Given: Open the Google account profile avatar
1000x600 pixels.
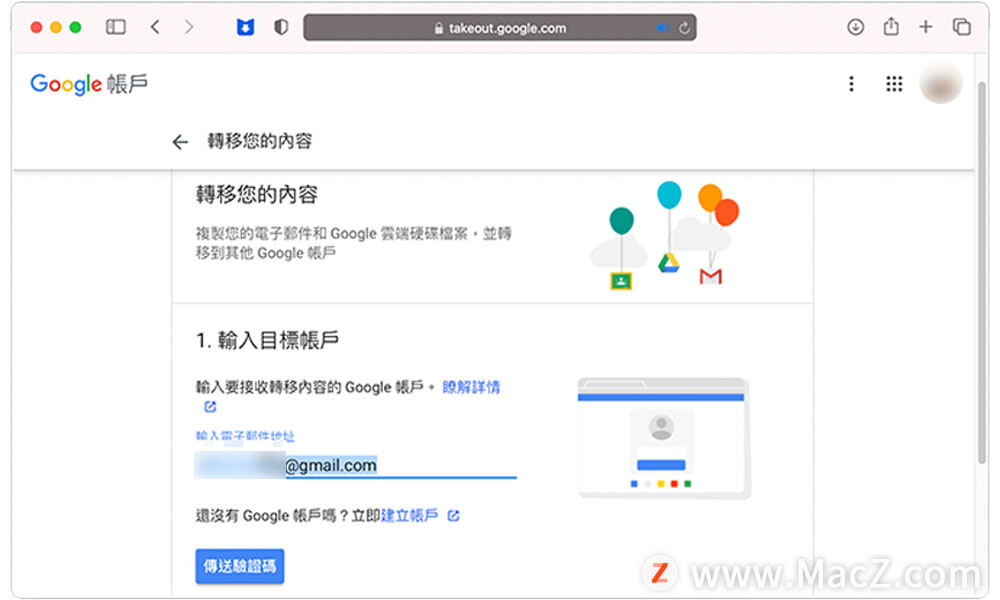Looking at the screenshot, I should click(x=941, y=84).
